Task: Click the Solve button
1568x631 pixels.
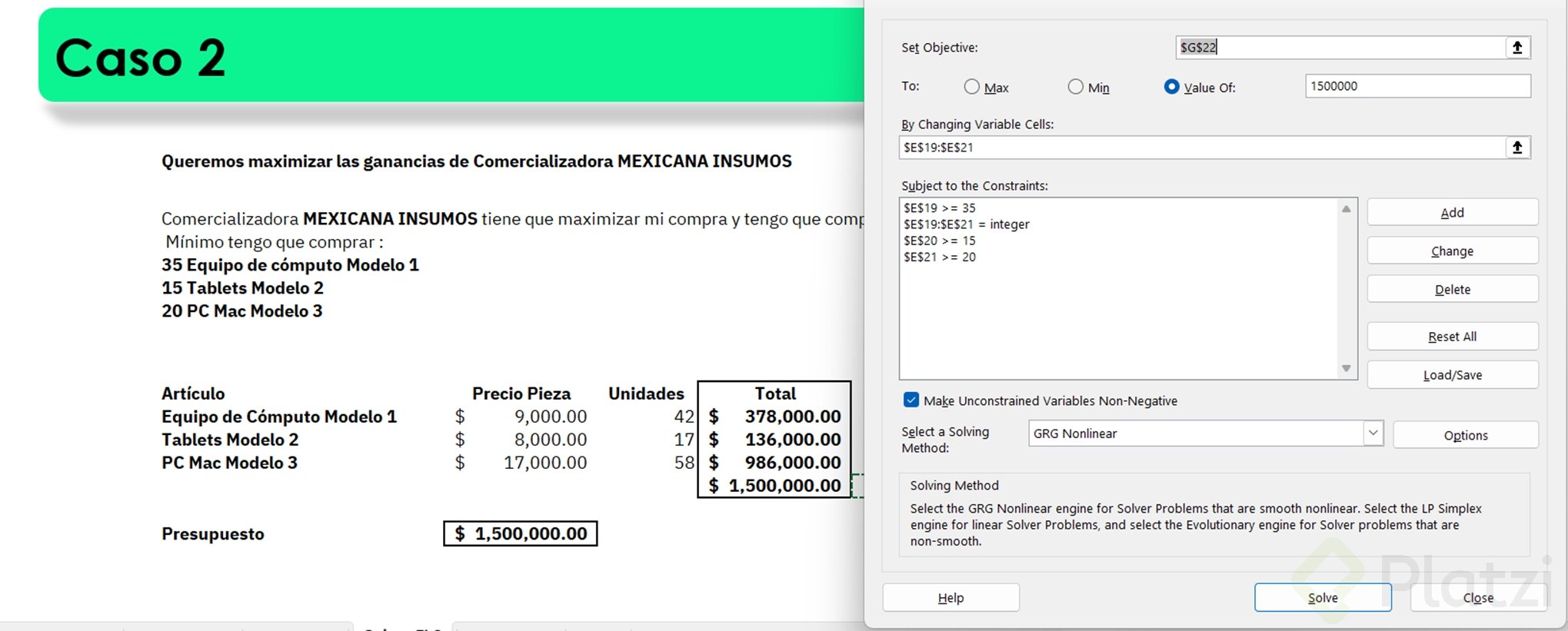Action: coord(1323,597)
